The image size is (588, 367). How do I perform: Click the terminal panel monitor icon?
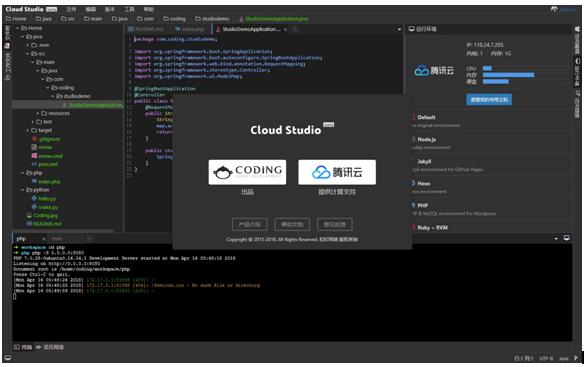[x=567, y=238]
